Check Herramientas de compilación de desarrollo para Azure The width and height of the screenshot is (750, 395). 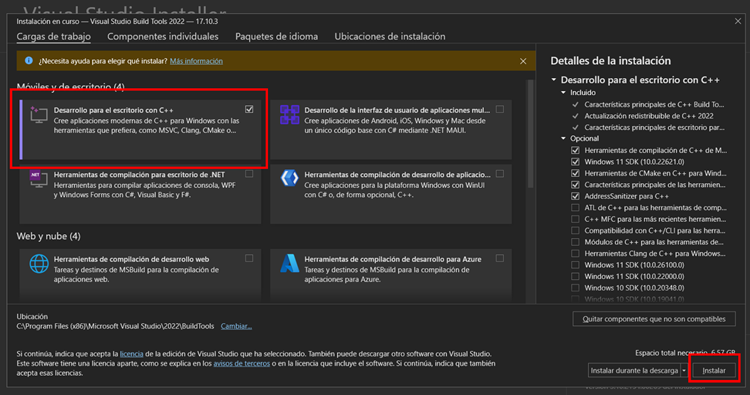(500, 258)
